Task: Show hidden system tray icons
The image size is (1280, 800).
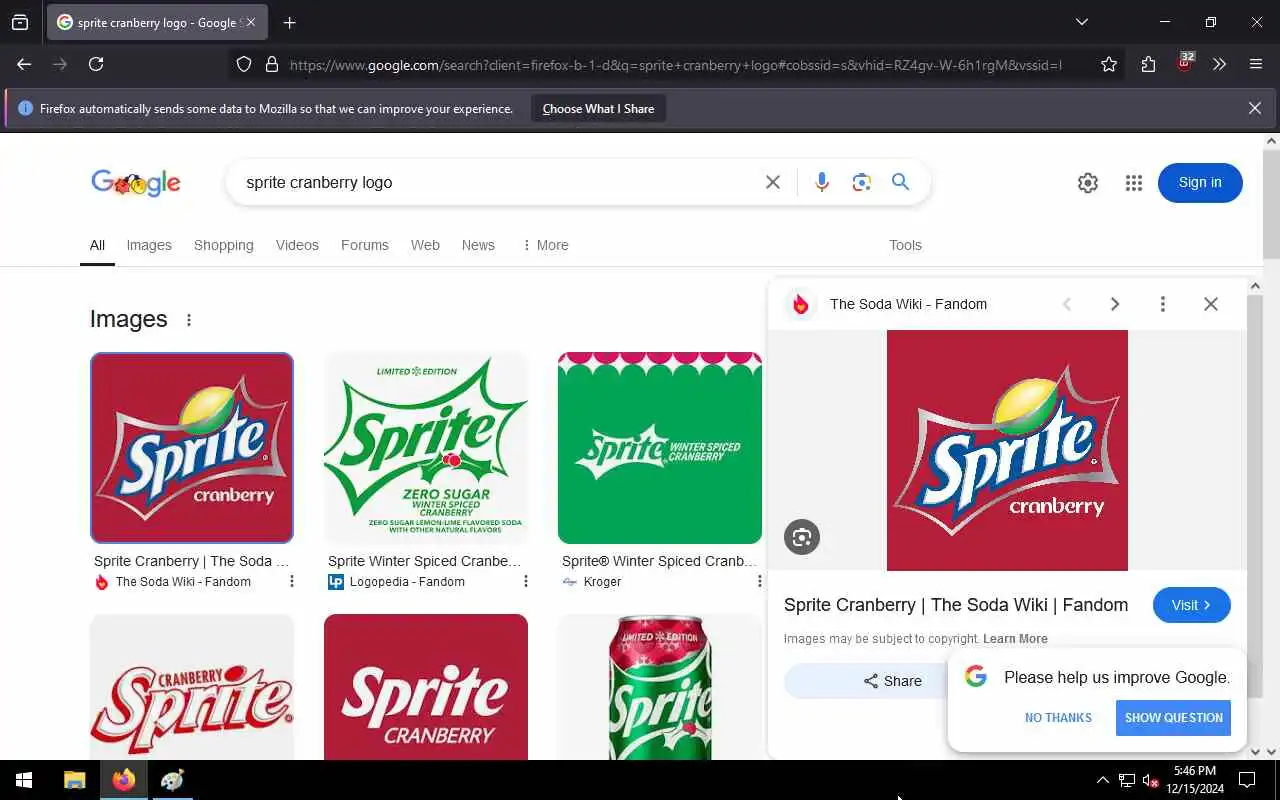Action: click(1102, 780)
